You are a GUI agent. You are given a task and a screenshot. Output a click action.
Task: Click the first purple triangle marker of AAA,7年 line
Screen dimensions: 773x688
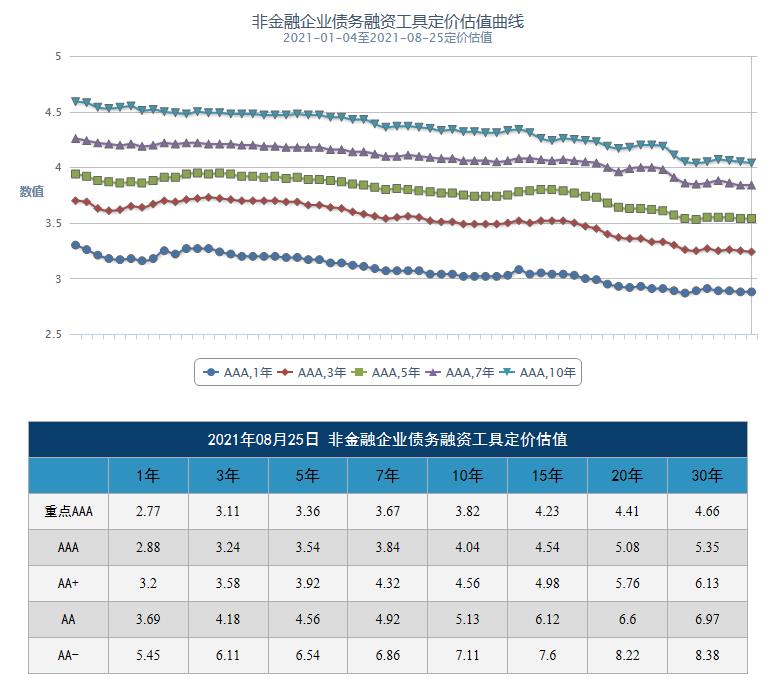76,139
